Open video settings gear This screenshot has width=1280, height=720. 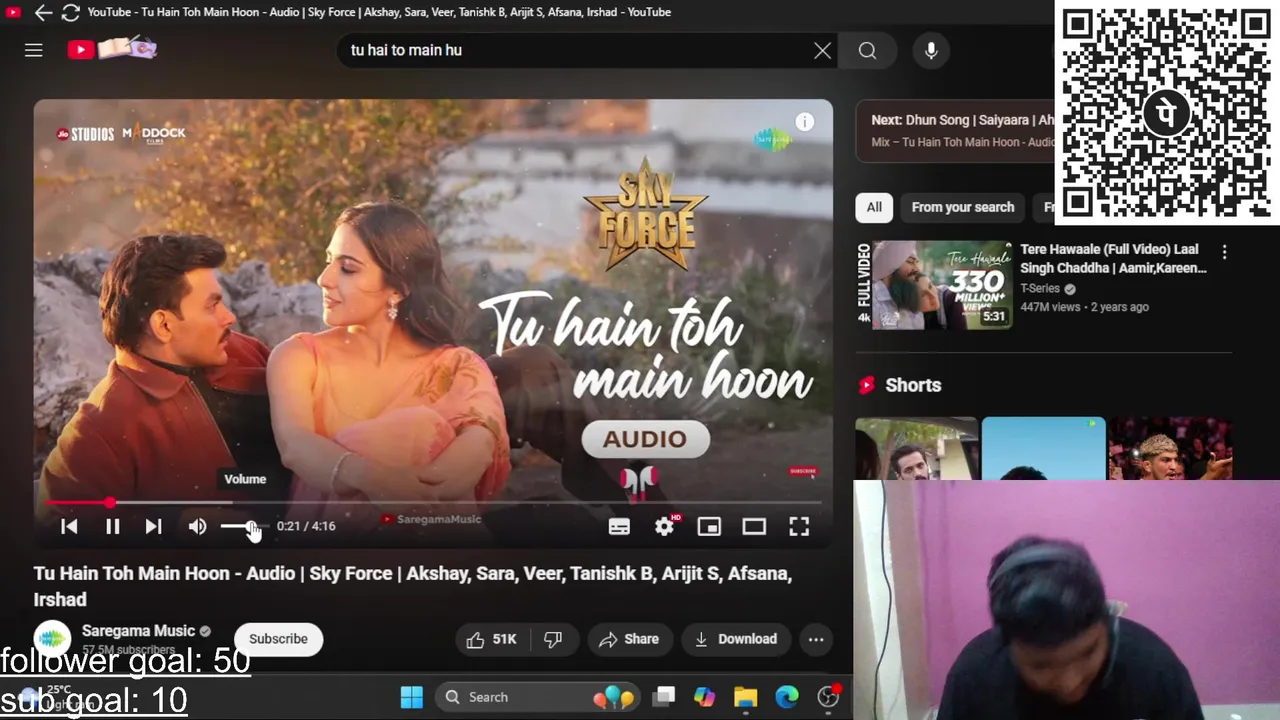(x=665, y=526)
